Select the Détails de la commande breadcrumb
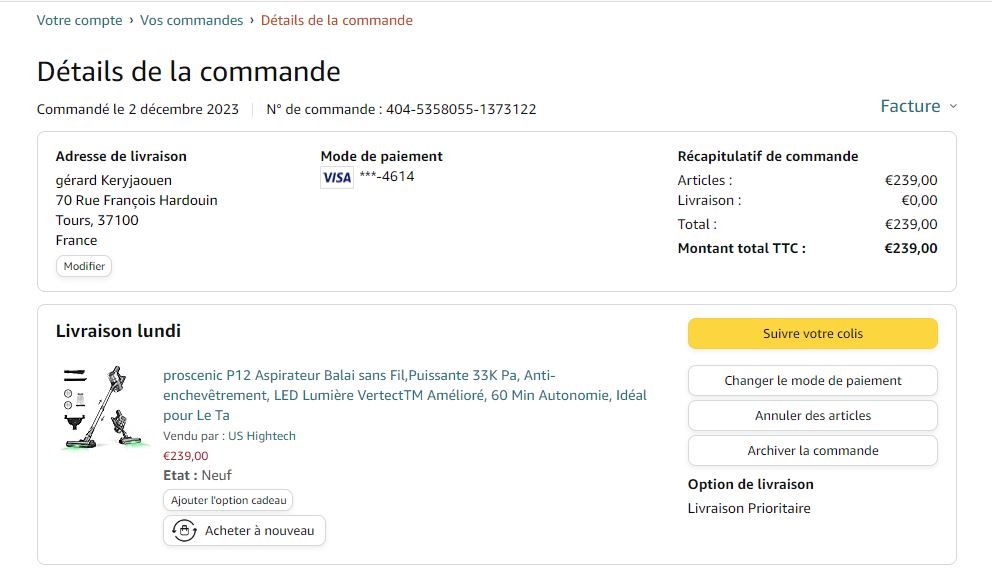Viewport: 992px width, 585px height. [x=336, y=20]
